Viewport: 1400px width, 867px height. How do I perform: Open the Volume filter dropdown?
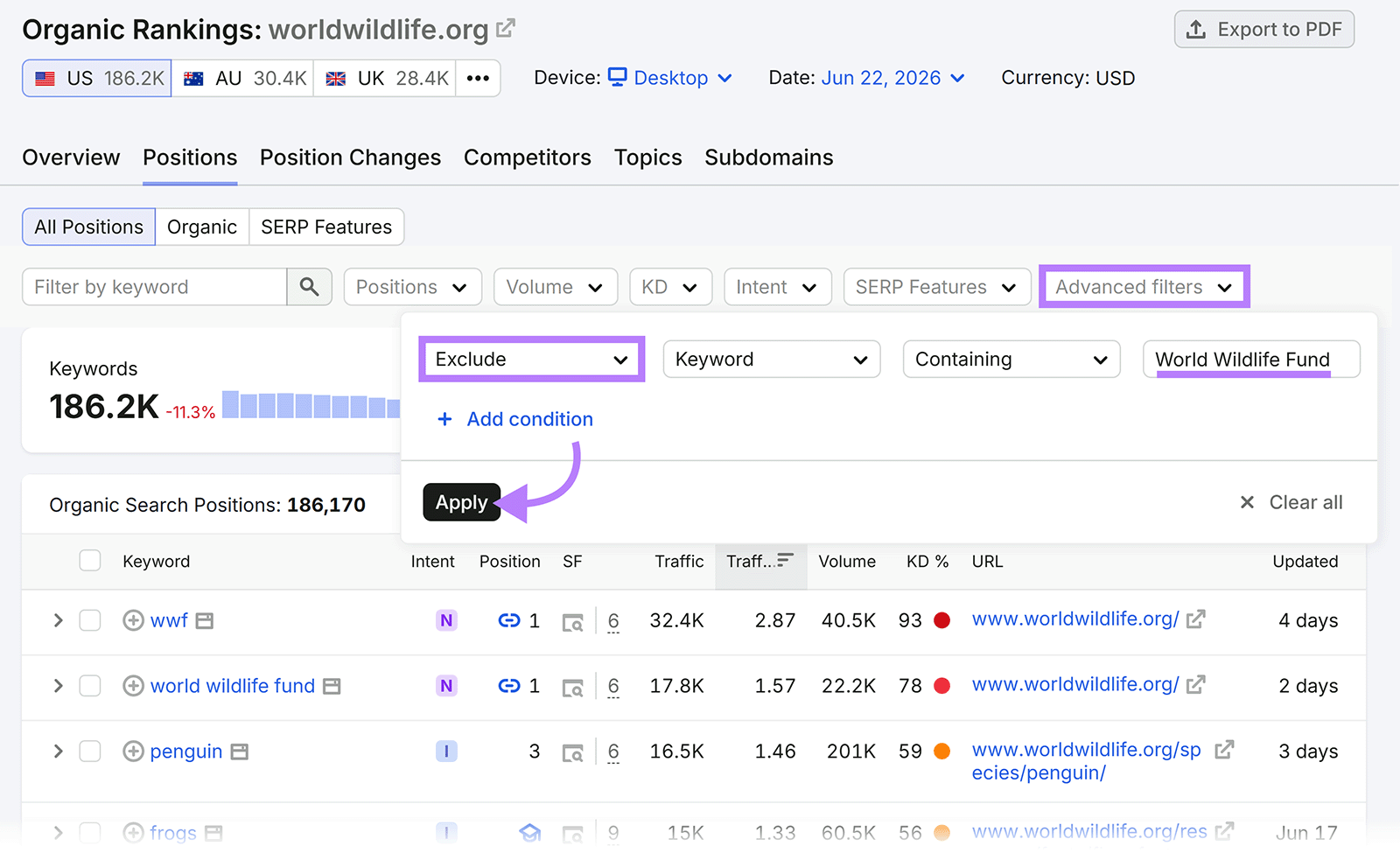pos(556,287)
